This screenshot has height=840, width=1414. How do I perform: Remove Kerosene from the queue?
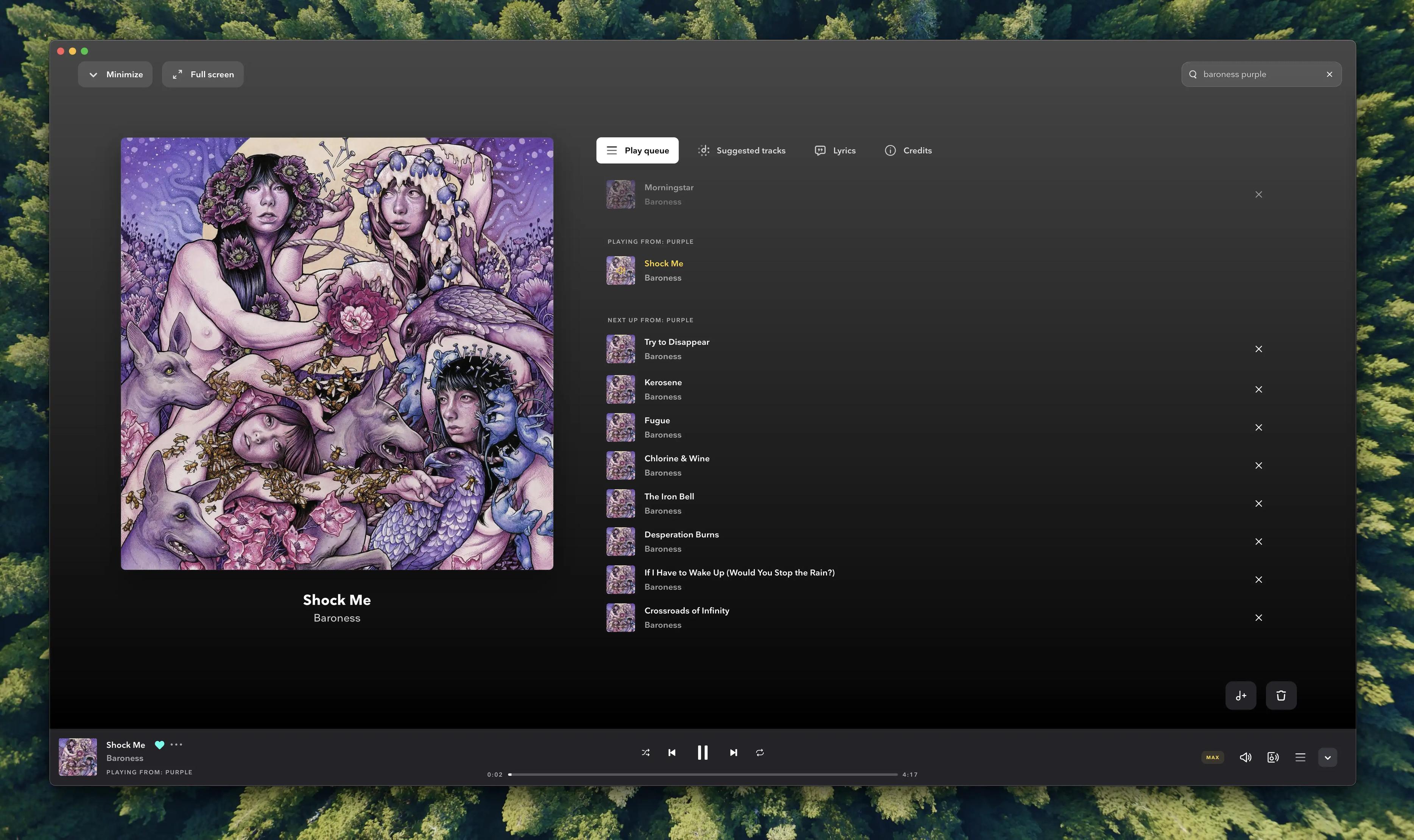coord(1258,389)
